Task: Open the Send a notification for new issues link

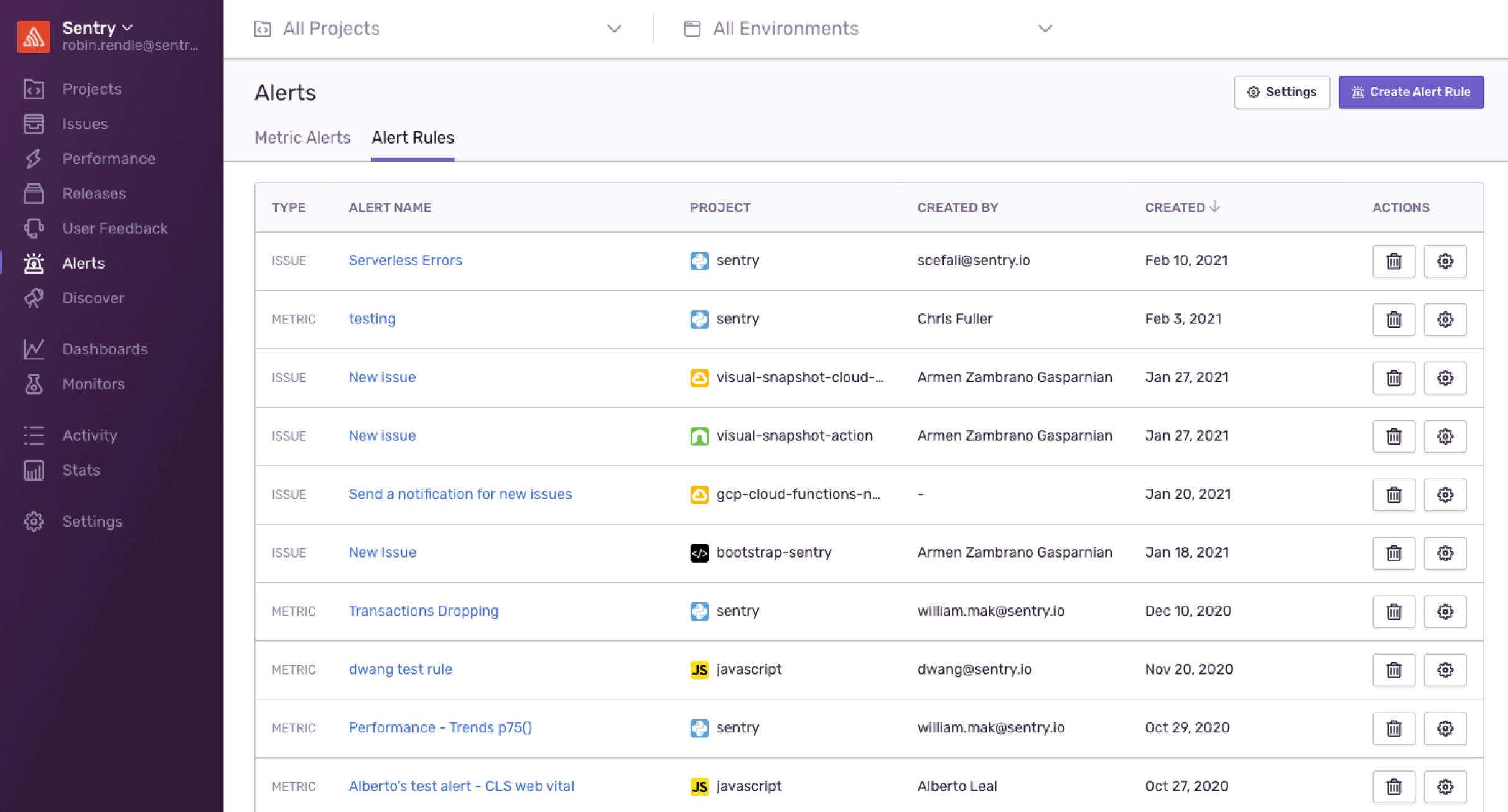Action: (x=460, y=494)
